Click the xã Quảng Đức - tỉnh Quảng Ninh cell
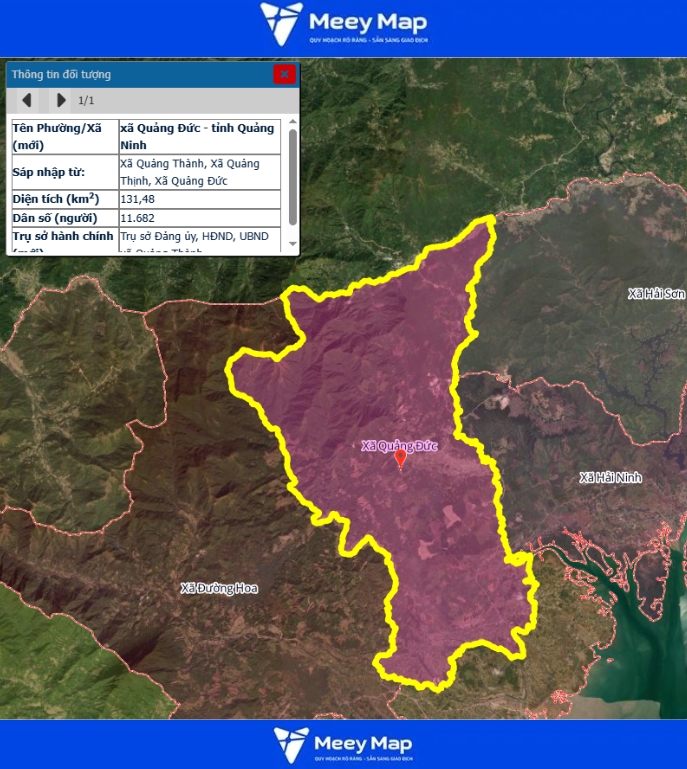 tap(199, 137)
